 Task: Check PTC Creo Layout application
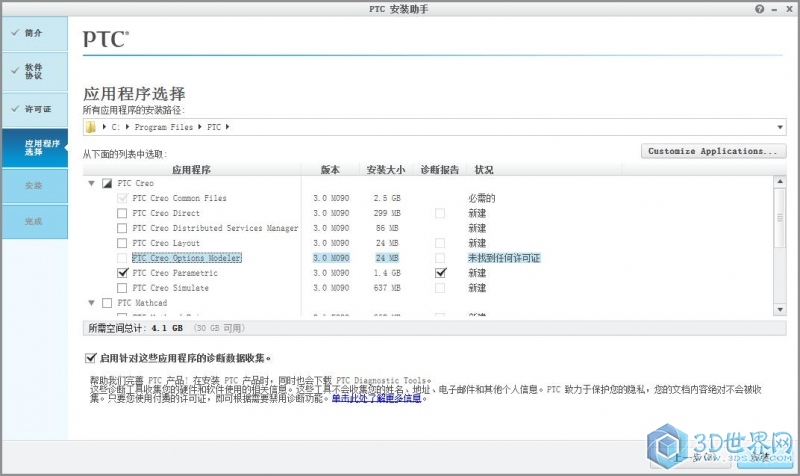click(122, 243)
